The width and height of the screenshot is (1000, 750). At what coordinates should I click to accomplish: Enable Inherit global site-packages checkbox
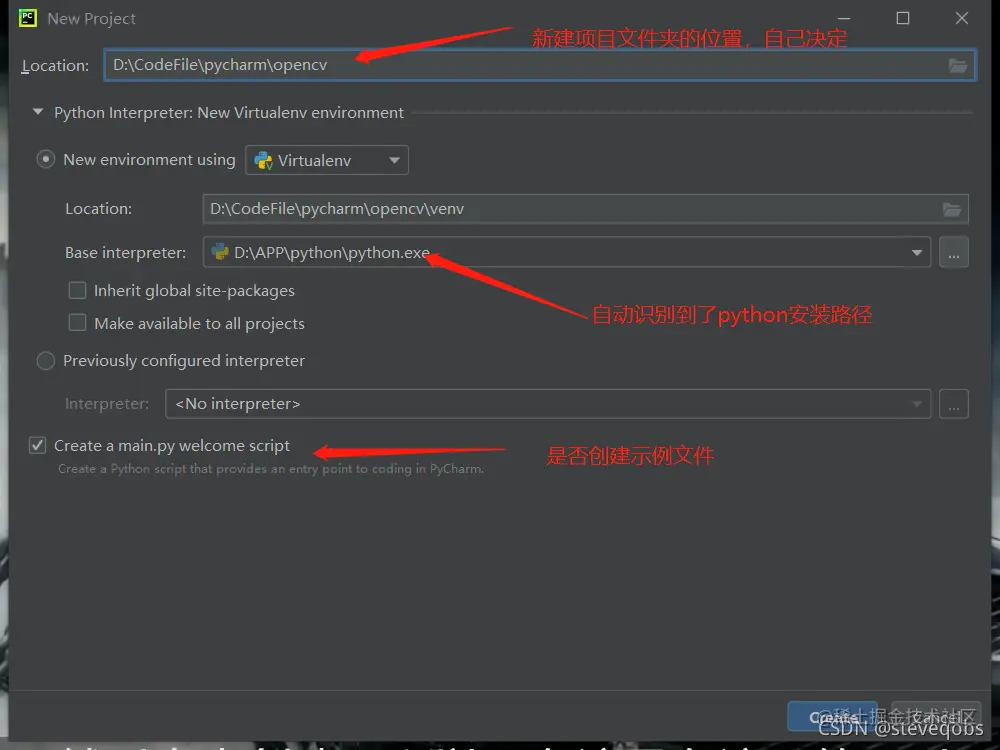click(77, 290)
